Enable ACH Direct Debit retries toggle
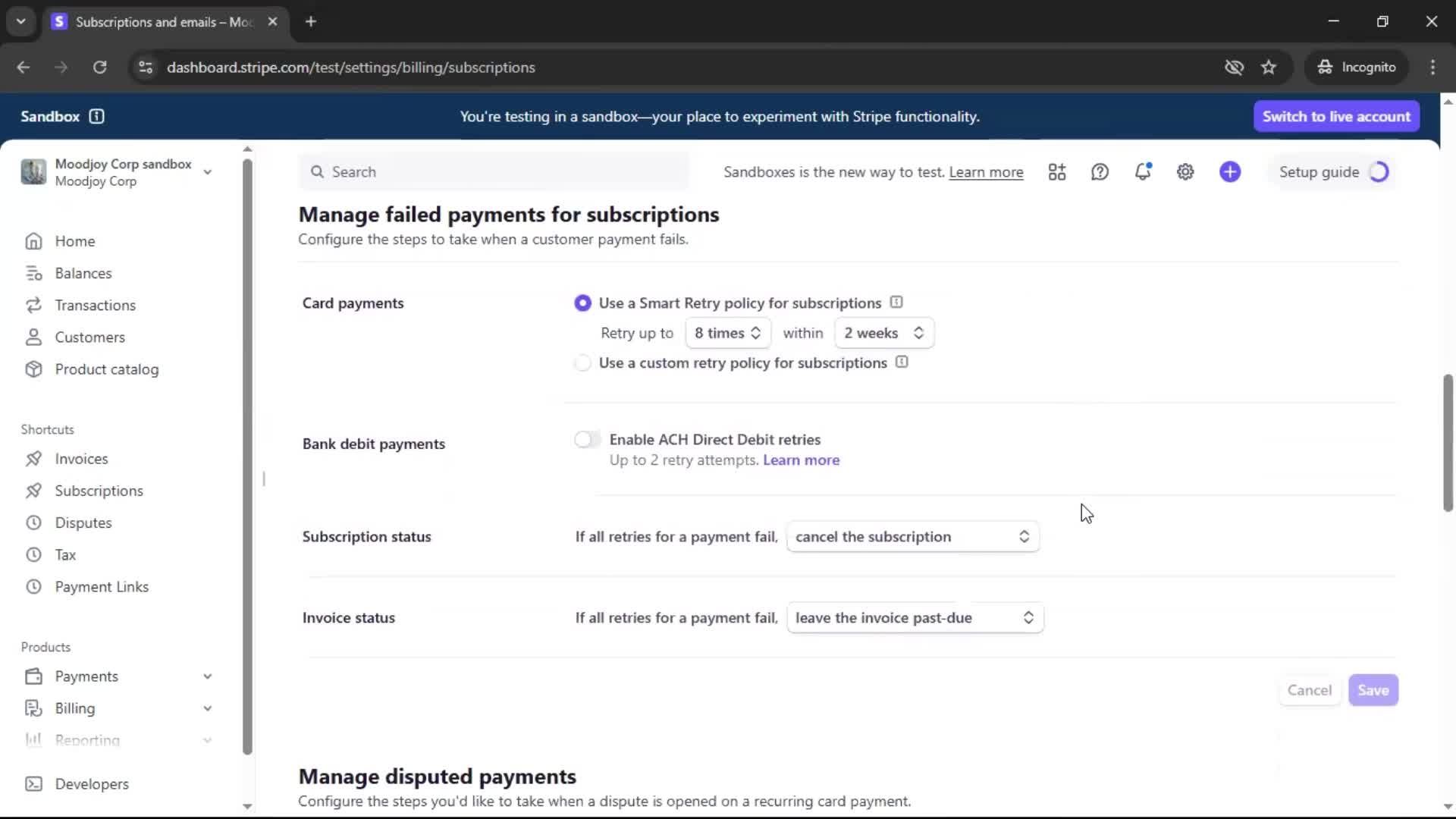 587,440
